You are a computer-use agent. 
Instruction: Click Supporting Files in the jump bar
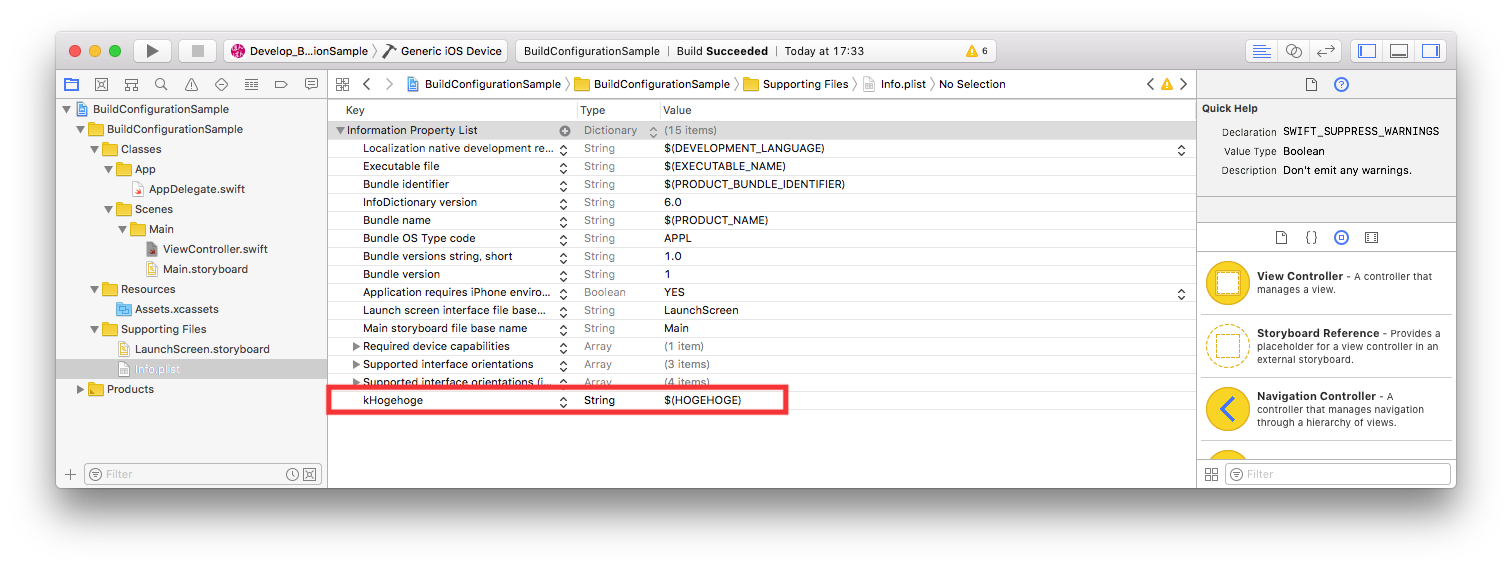tap(796, 84)
